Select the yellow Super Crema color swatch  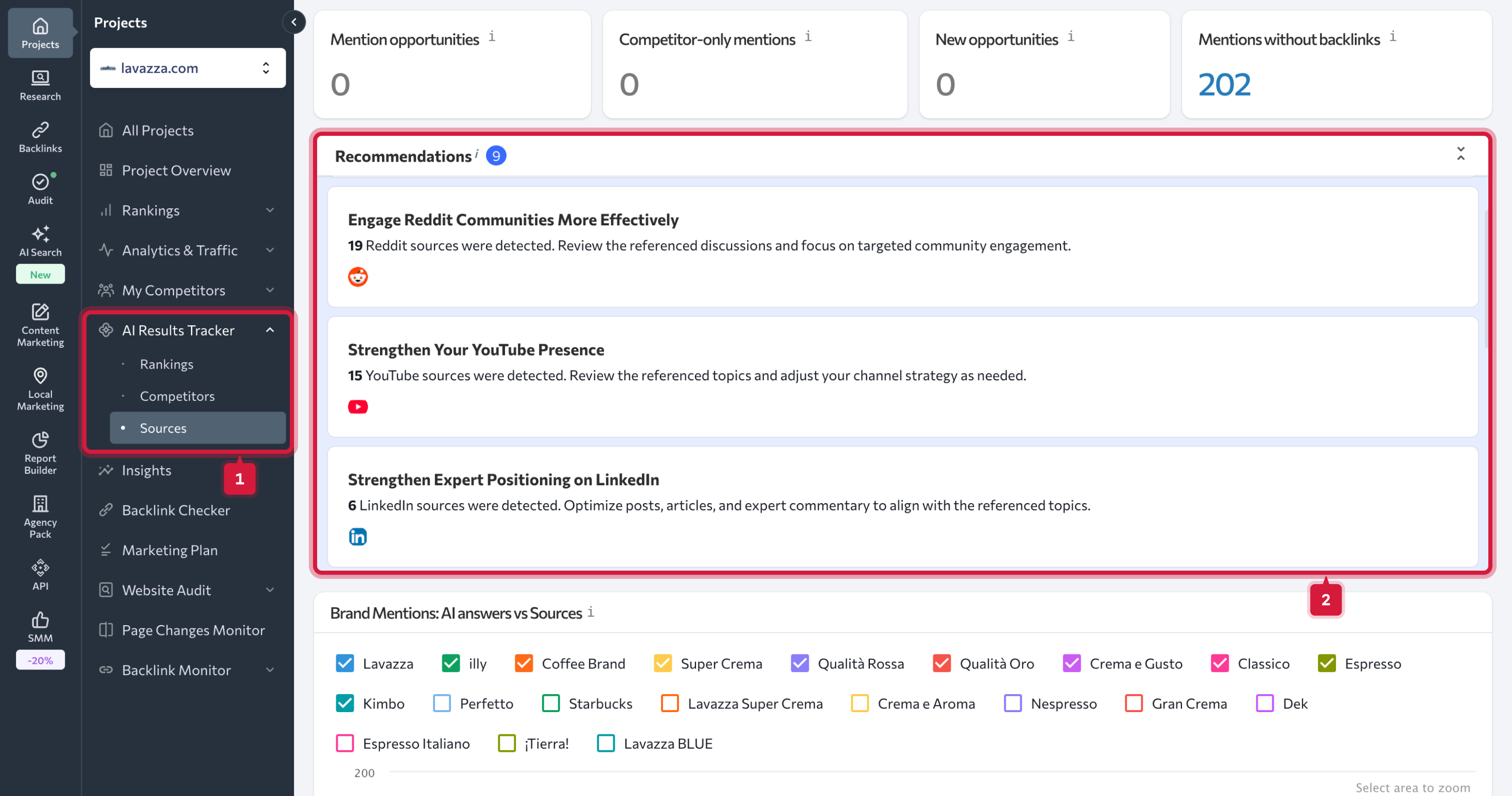click(x=663, y=663)
